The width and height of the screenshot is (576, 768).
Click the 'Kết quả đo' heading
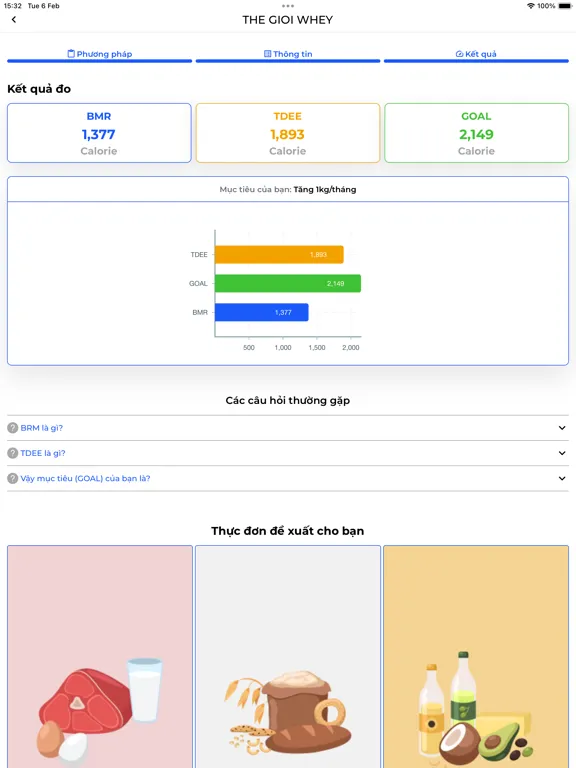coord(39,89)
